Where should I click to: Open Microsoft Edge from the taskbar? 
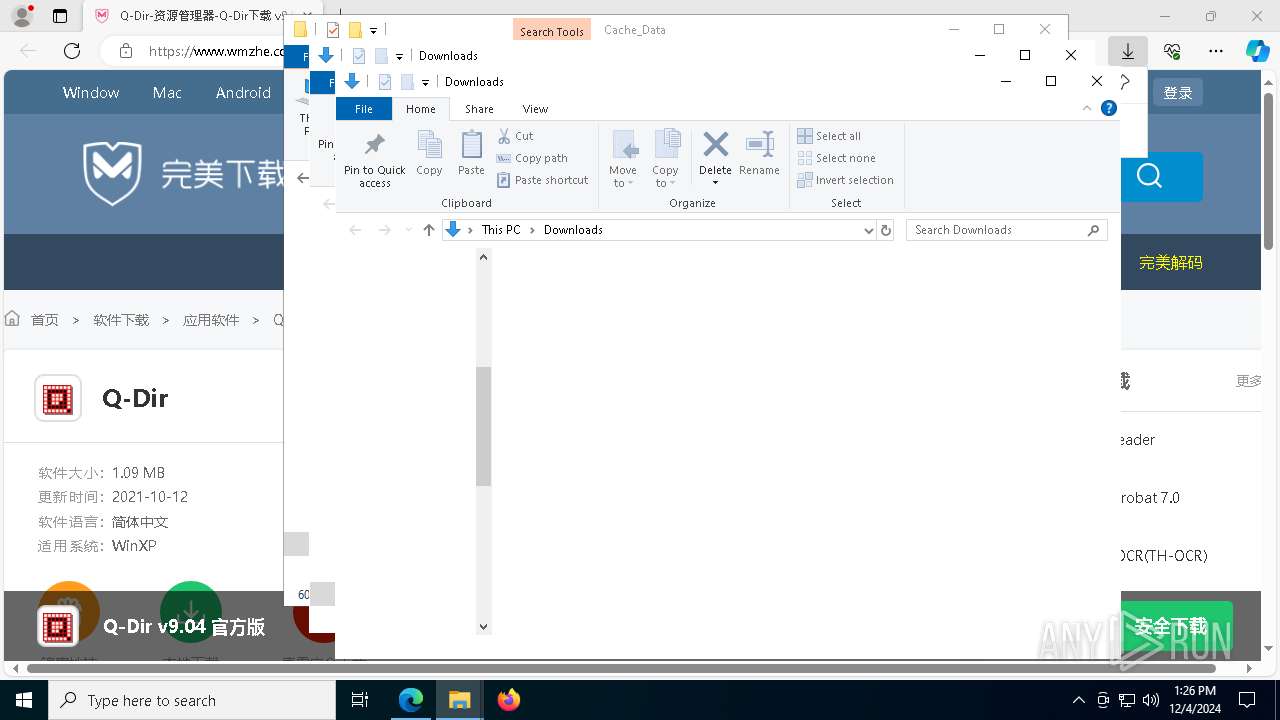pyautogui.click(x=411, y=700)
